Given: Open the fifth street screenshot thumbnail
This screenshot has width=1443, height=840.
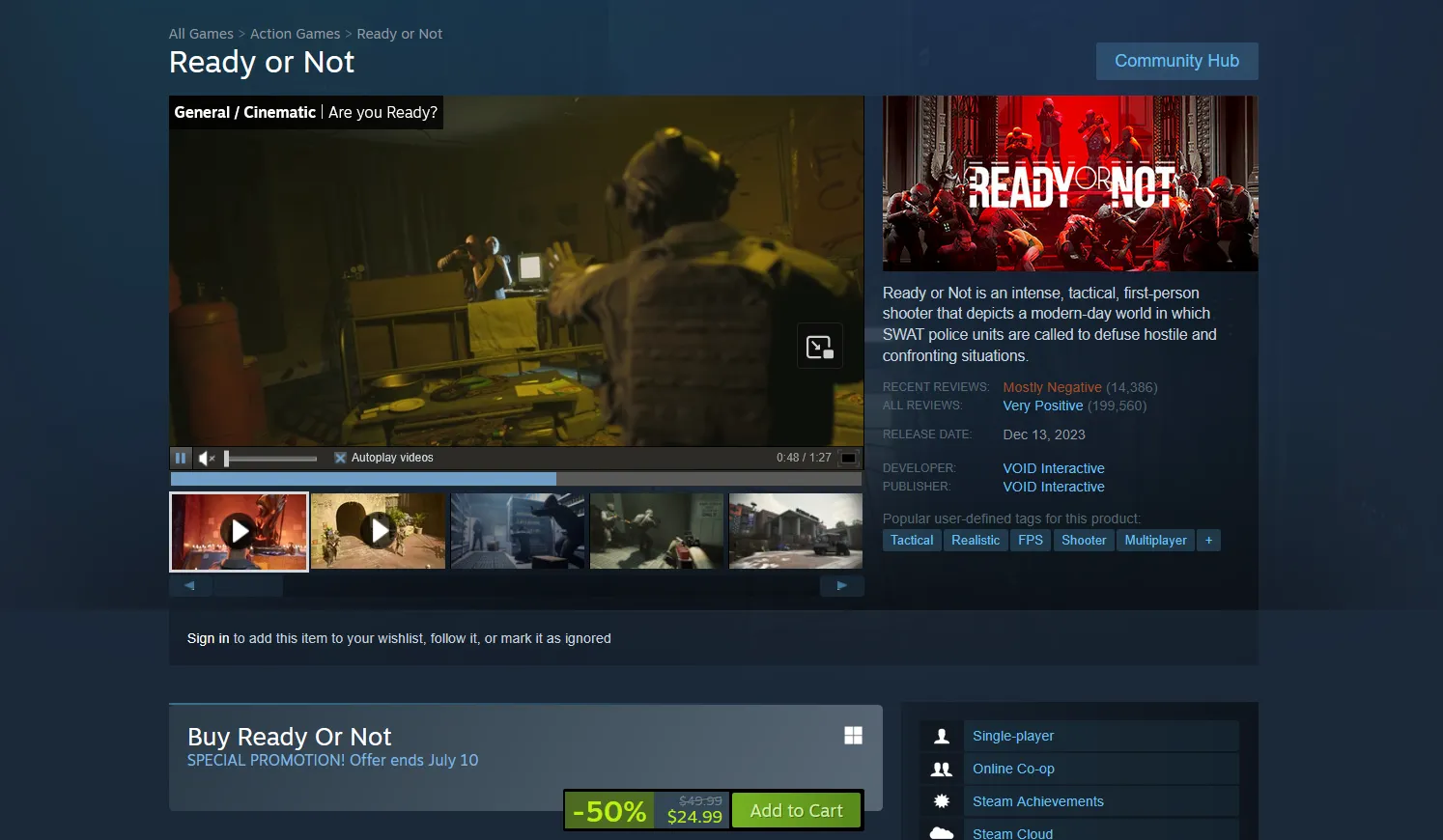Looking at the screenshot, I should 796,531.
